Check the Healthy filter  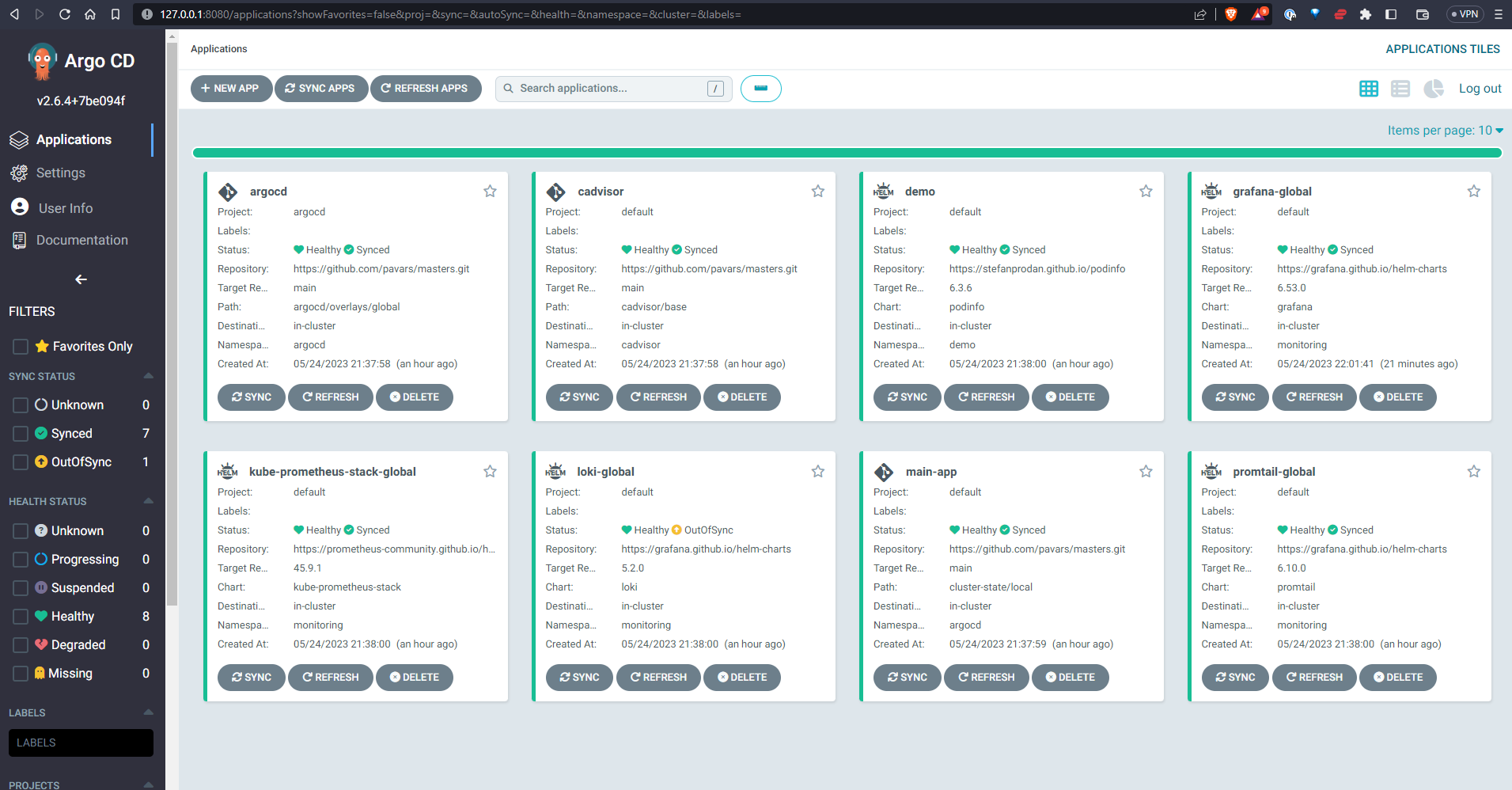click(21, 617)
